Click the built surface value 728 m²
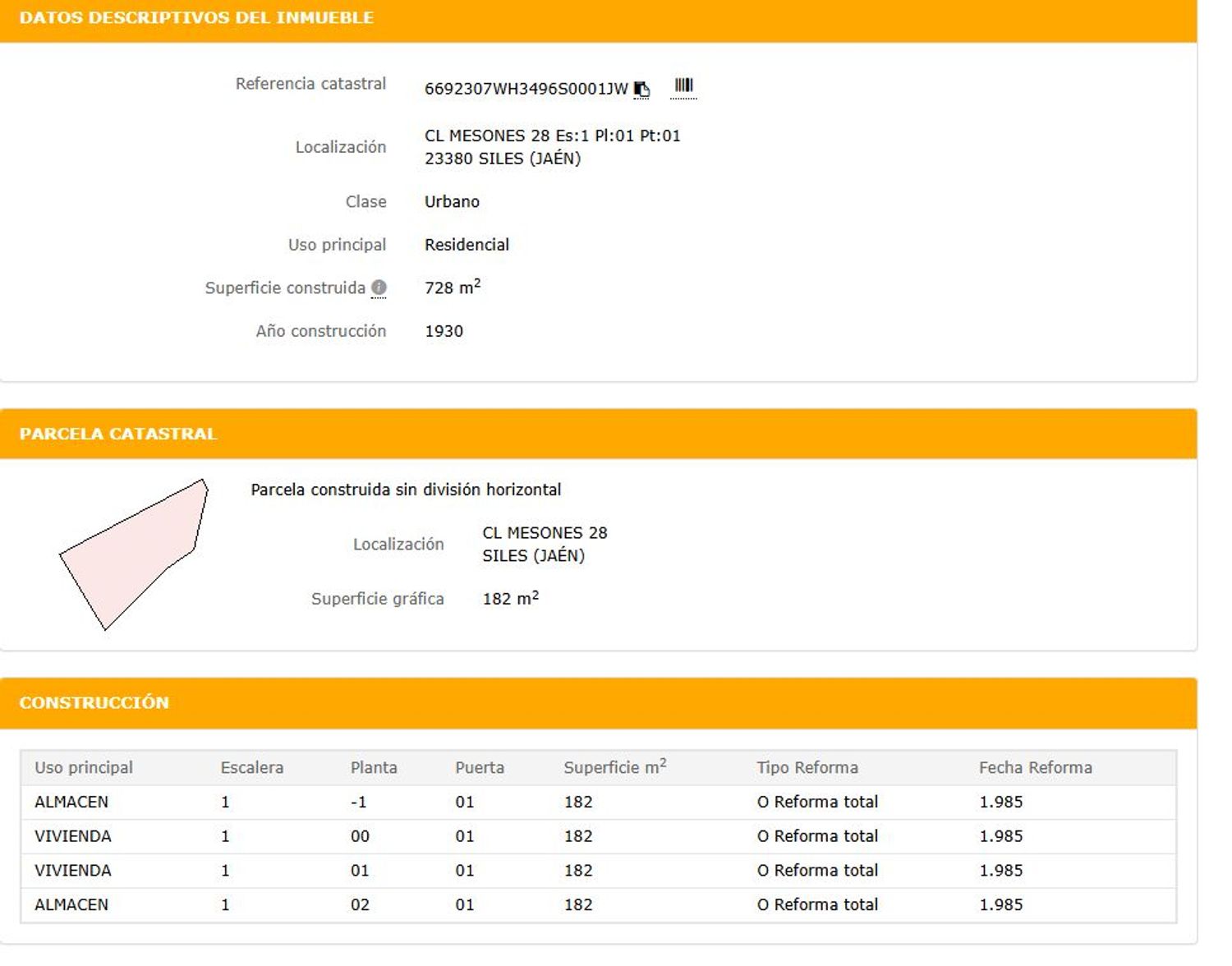Viewport: 1232px width, 966px height. tap(452, 287)
